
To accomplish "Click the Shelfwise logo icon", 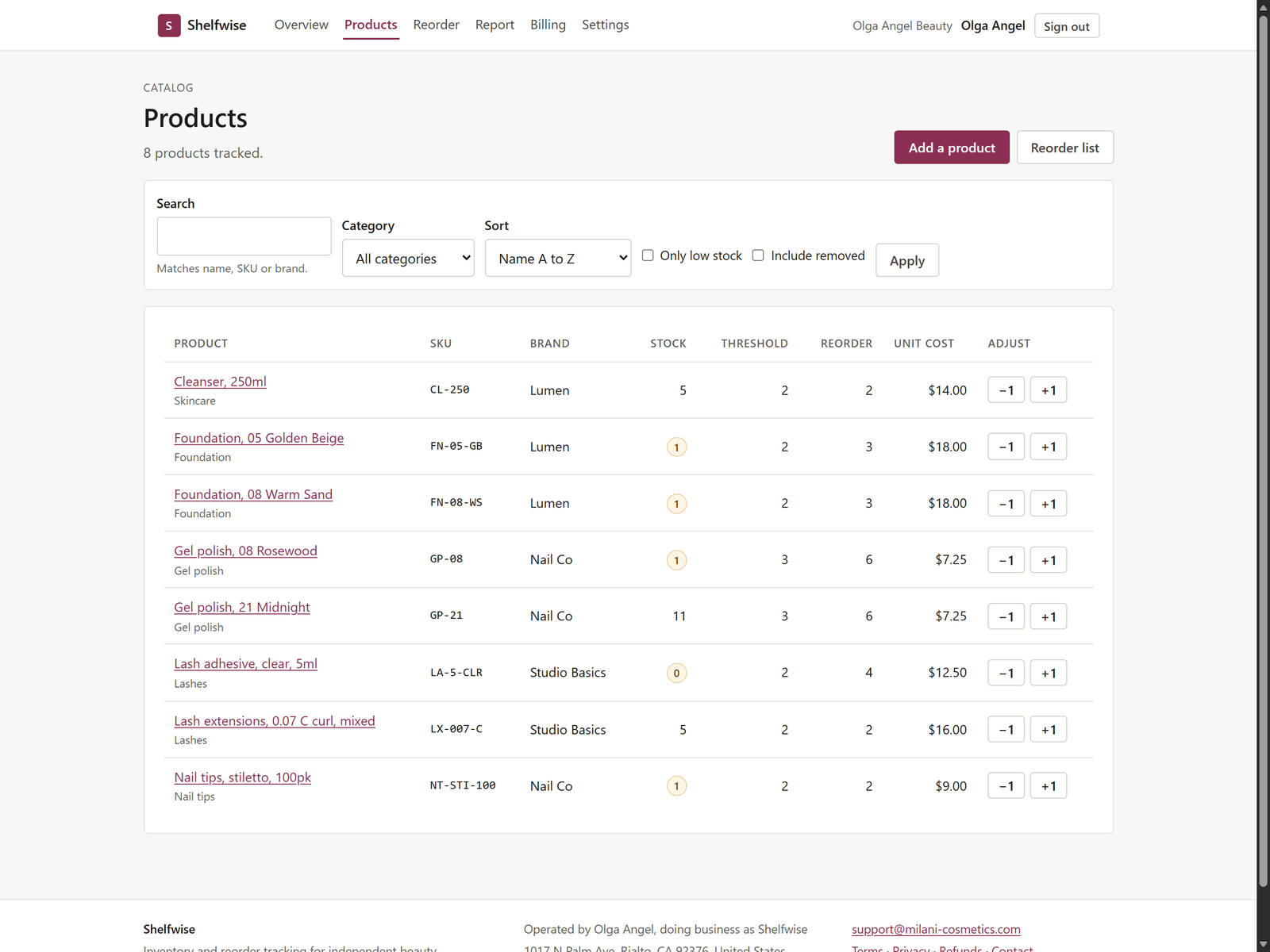I will 169,25.
